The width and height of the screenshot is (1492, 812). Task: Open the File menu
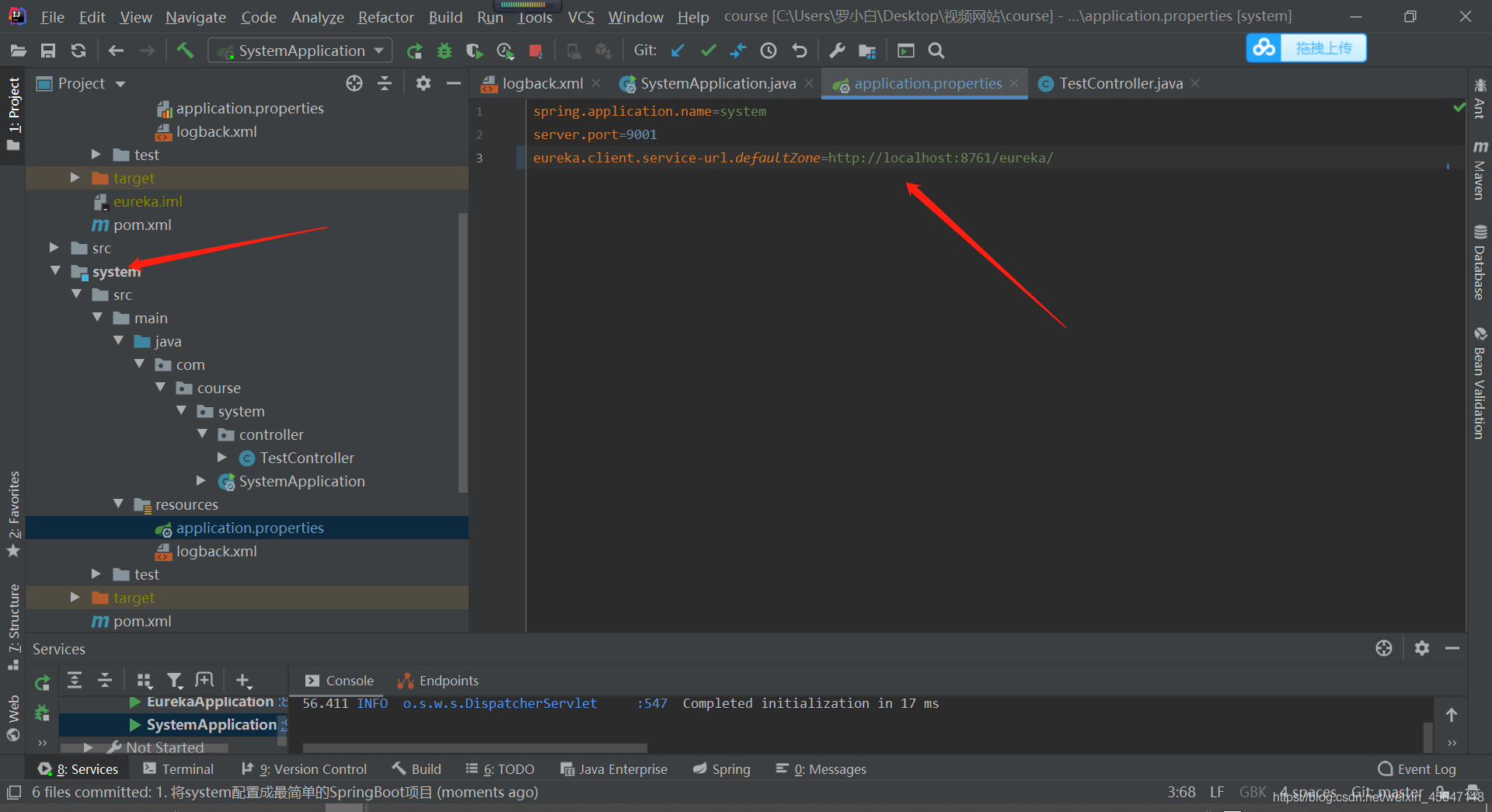(x=52, y=17)
